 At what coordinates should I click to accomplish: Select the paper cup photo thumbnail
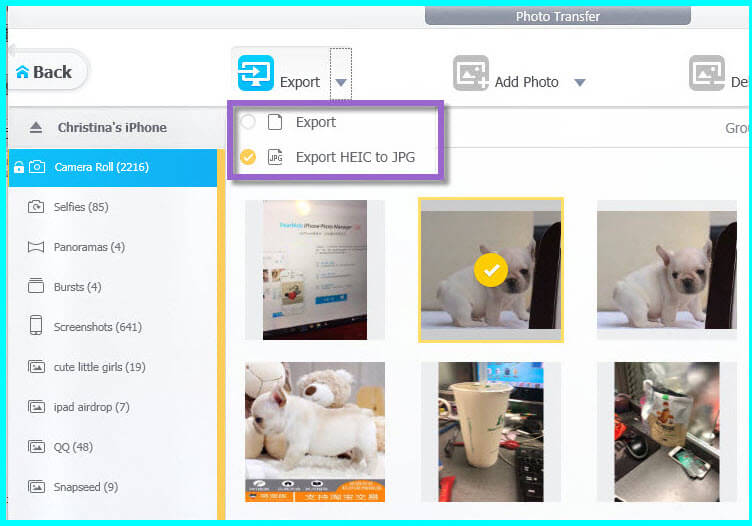pyautogui.click(x=491, y=432)
